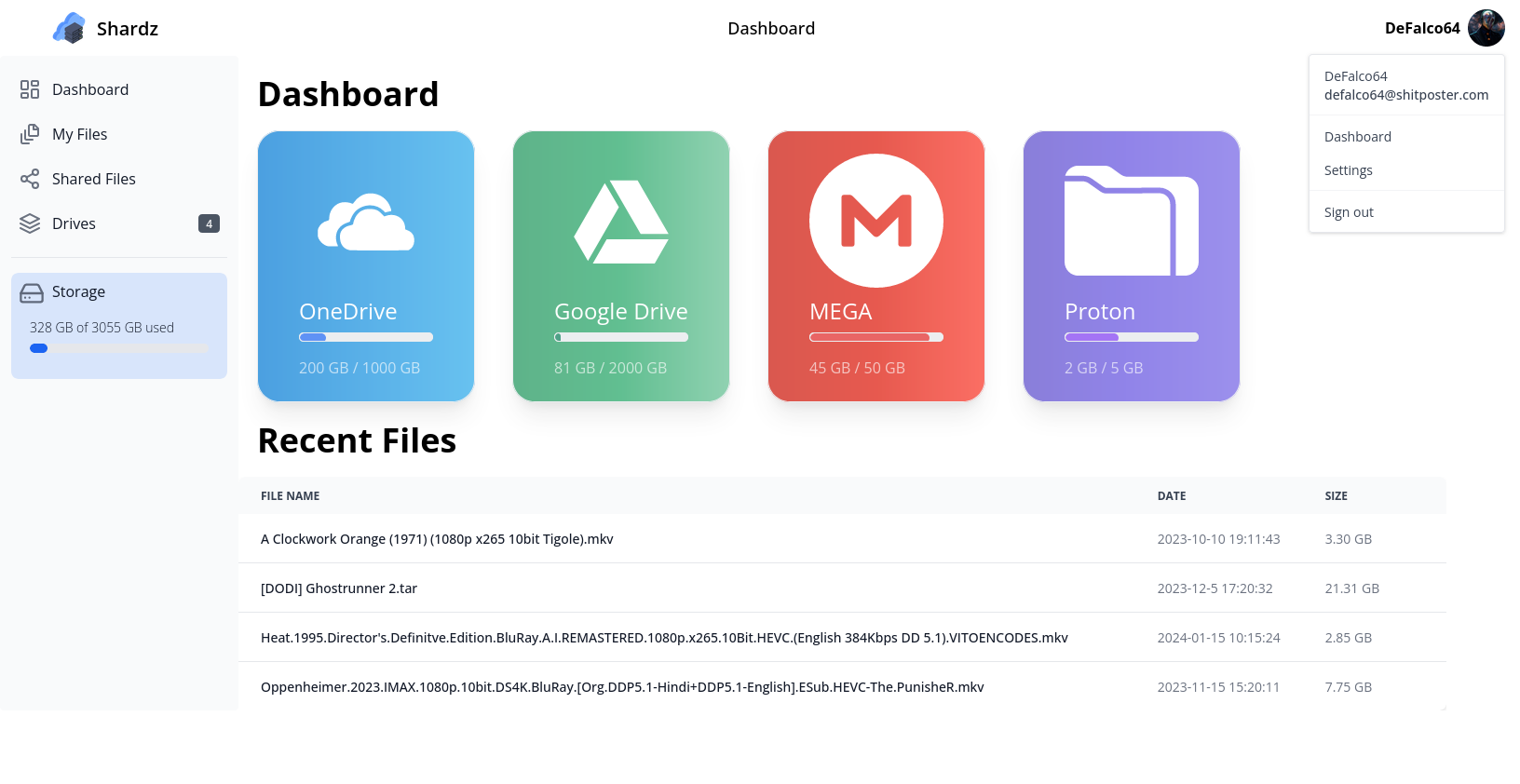1520x784 pixels.
Task: Select the Oppenheimer.2023.IMAX mkv file
Action: click(622, 687)
